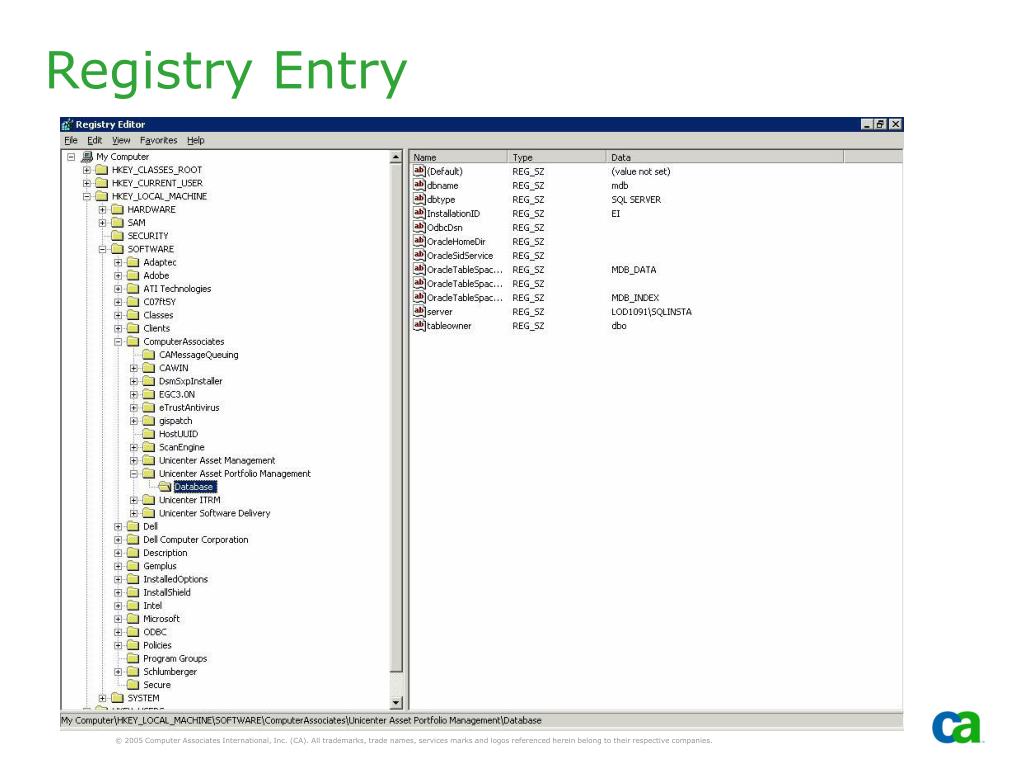Click the tree pane scroll down arrow
Image resolution: width=1024 pixels, height=768 pixels.
[396, 703]
